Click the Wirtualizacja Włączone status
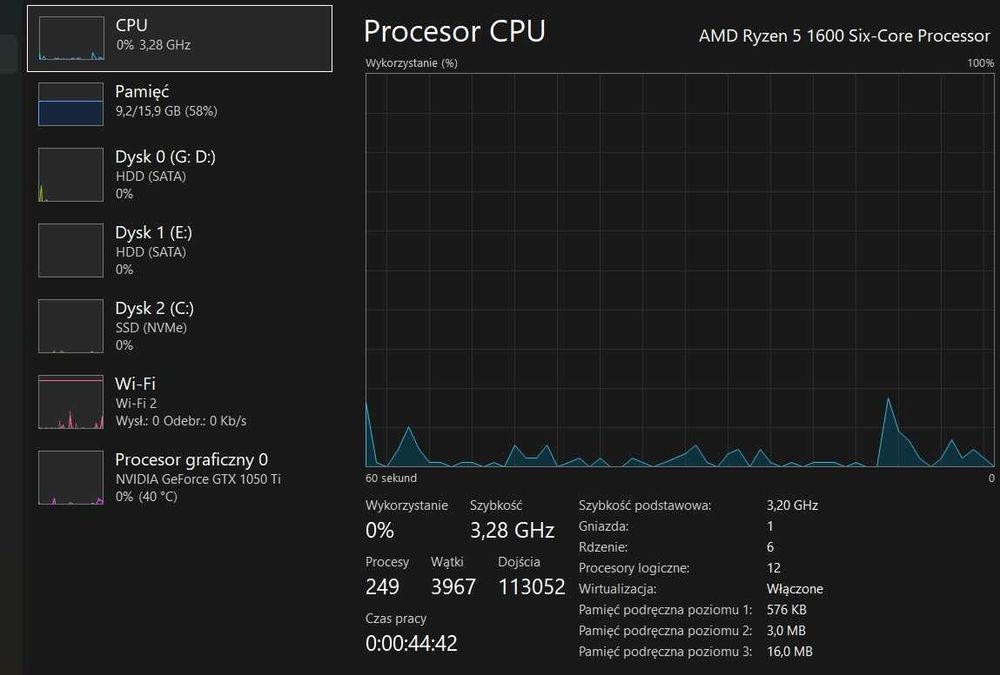This screenshot has height=675, width=1000. [795, 589]
